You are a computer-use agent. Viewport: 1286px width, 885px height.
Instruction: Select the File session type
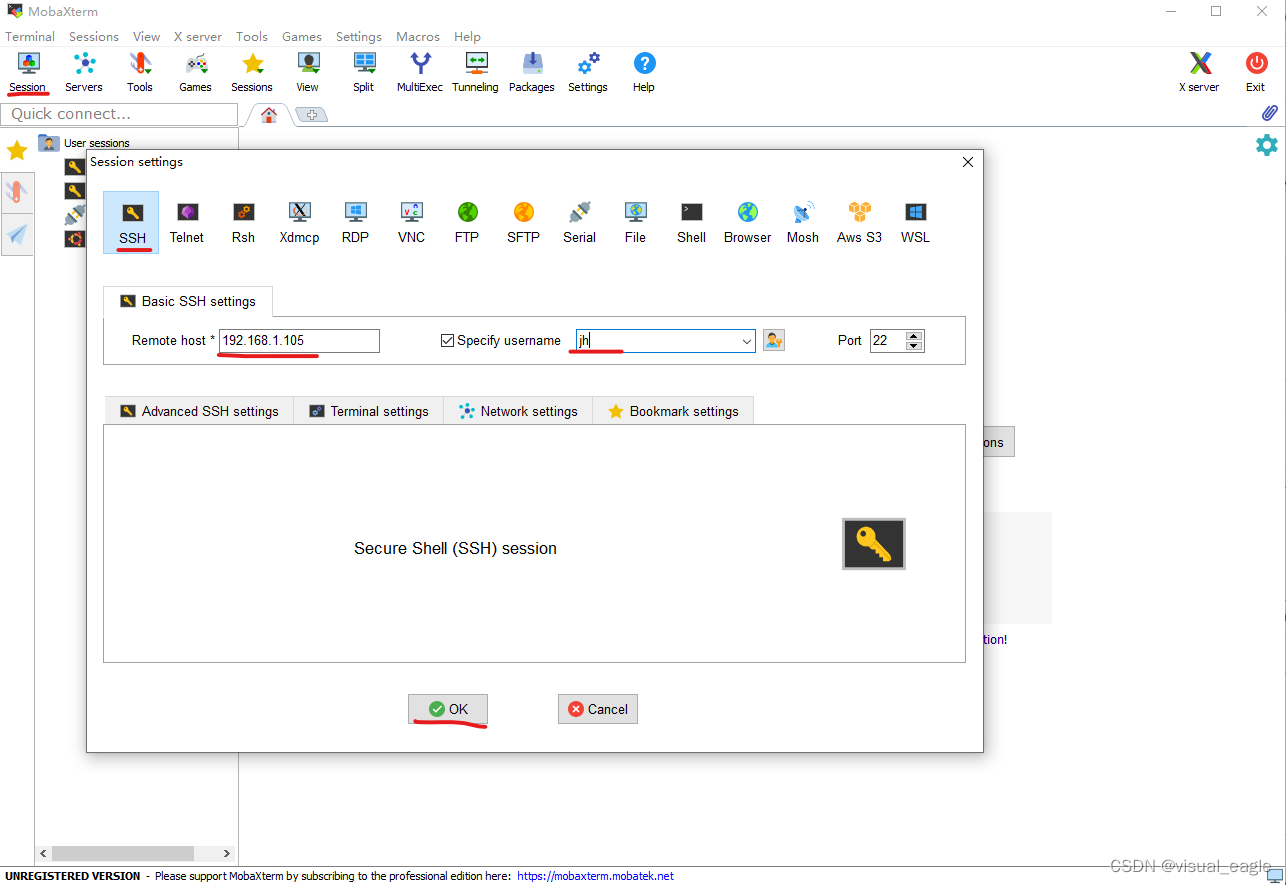click(635, 222)
